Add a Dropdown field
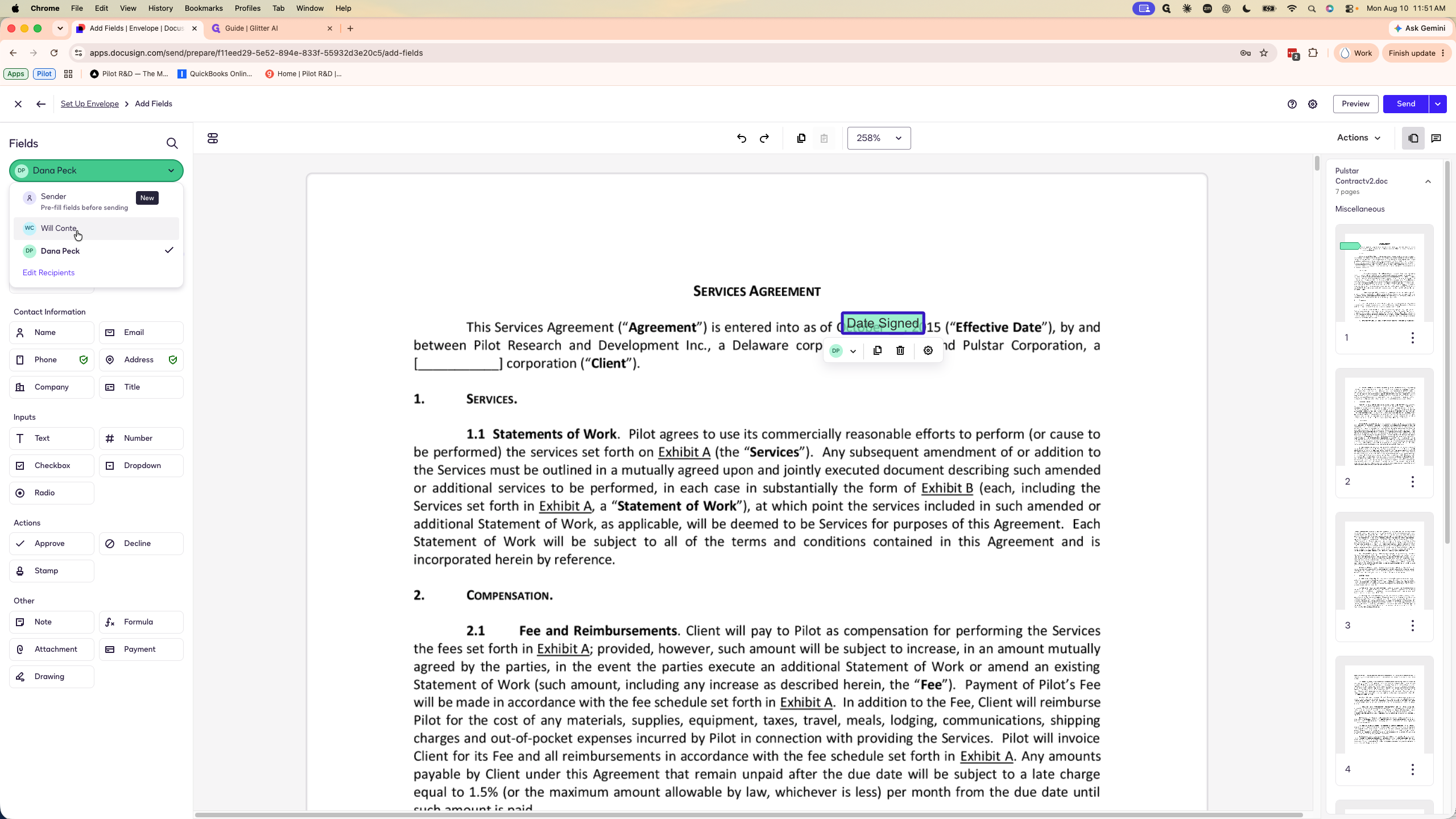The height and width of the screenshot is (819, 1456). 141,466
